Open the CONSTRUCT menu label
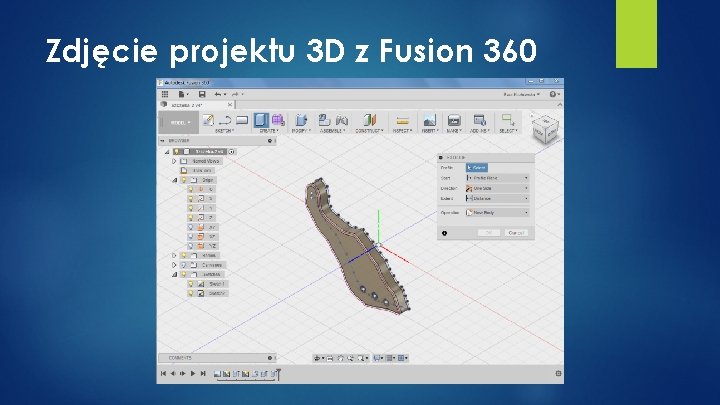Screen dimensions: 720x405 [x=370, y=131]
